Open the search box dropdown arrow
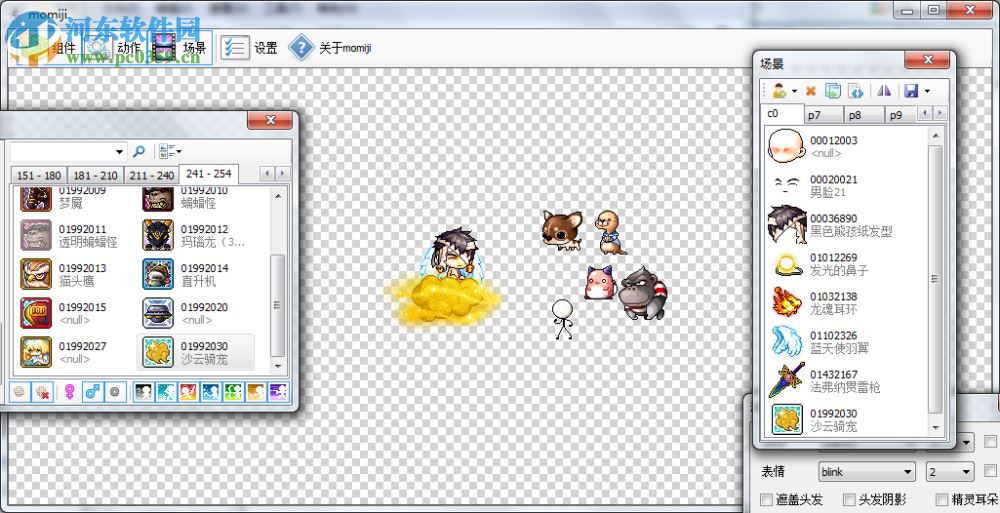The width and height of the screenshot is (1000, 513). (x=119, y=152)
